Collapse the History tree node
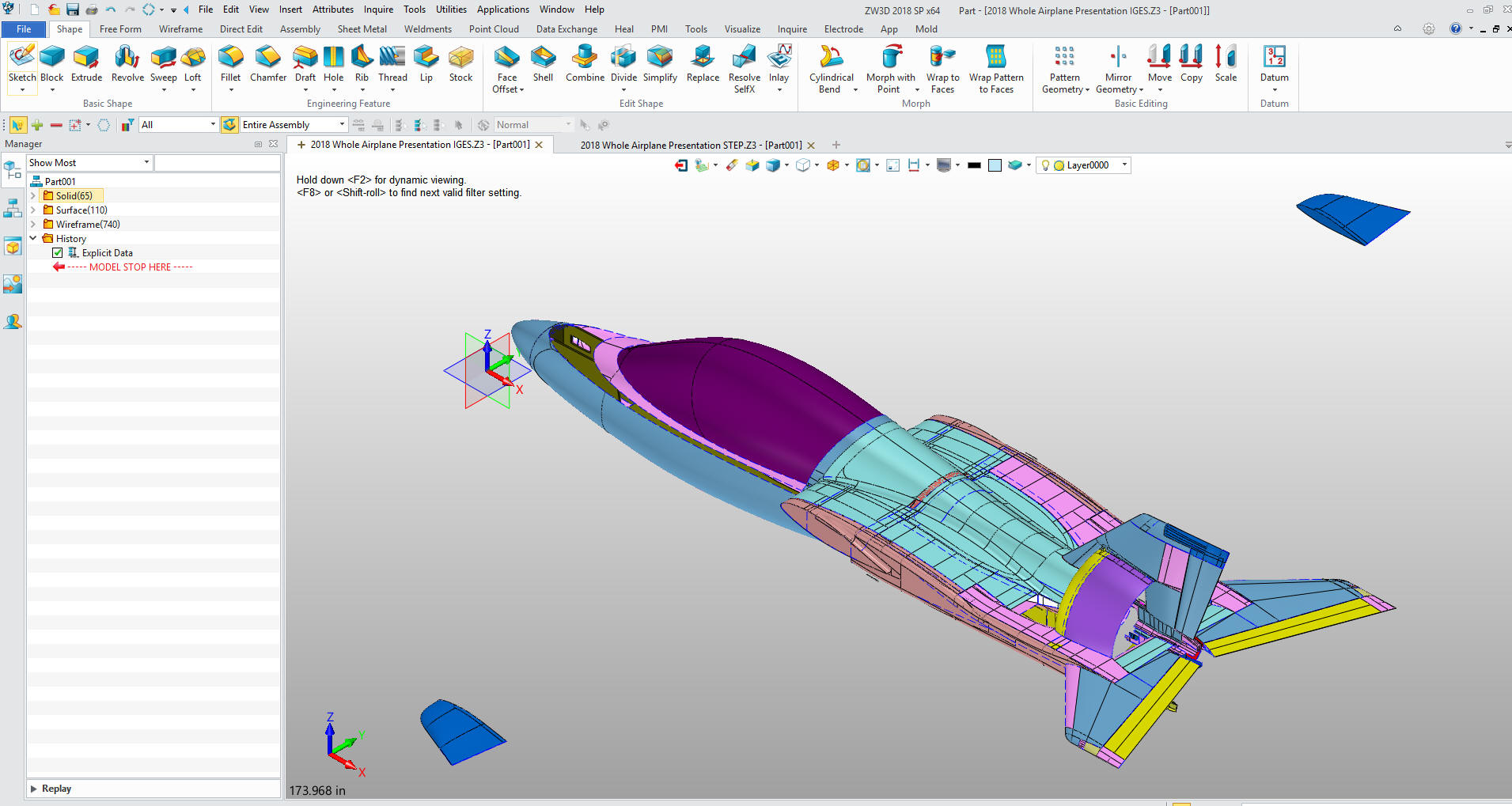This screenshot has width=1512, height=806. [33, 238]
